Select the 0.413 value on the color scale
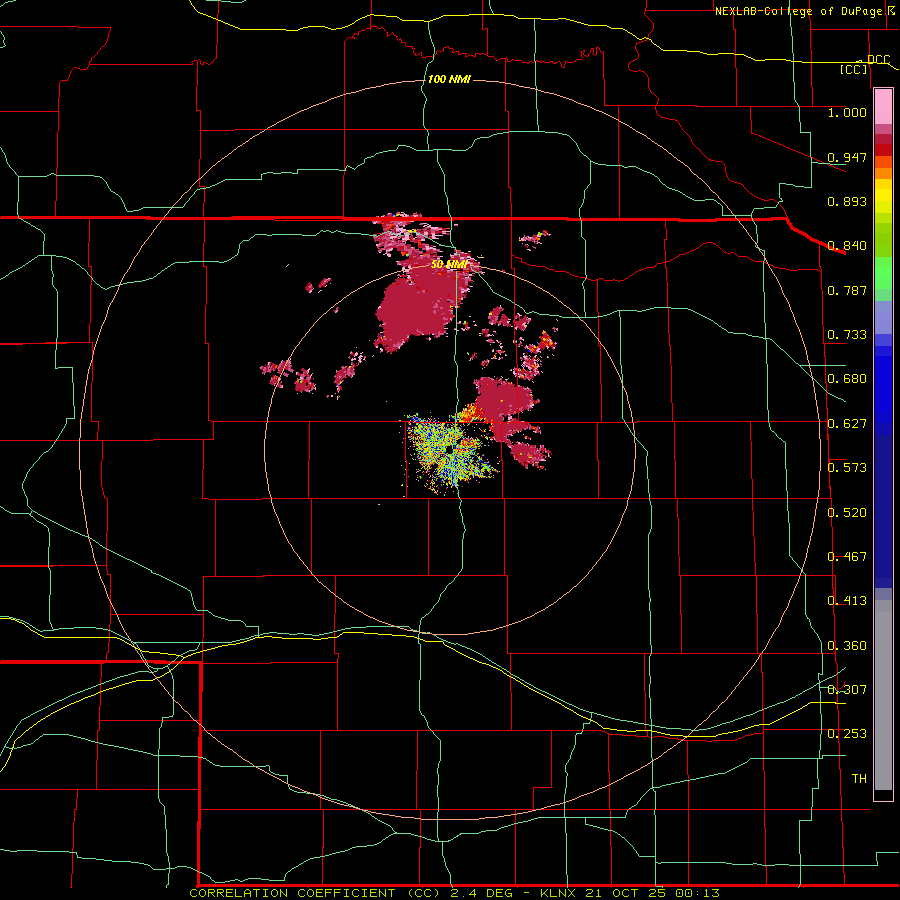 coord(847,601)
